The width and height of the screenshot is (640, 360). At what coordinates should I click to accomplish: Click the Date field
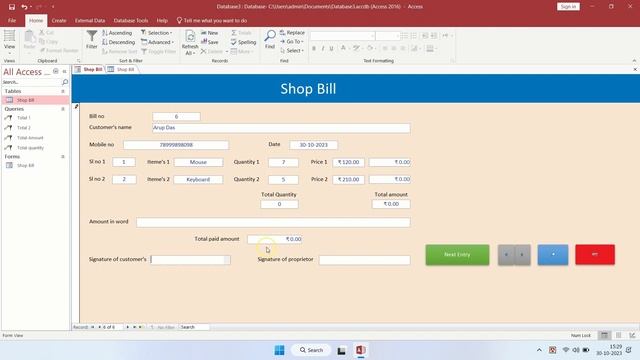313,145
